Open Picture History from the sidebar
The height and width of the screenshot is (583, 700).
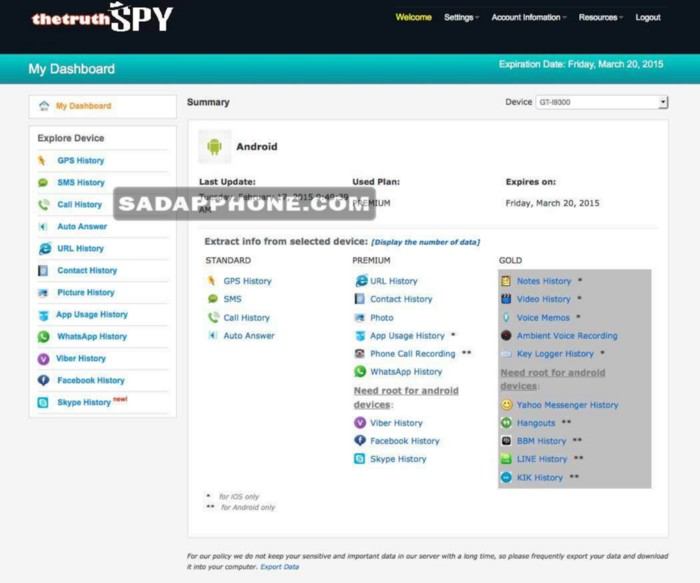click(86, 292)
